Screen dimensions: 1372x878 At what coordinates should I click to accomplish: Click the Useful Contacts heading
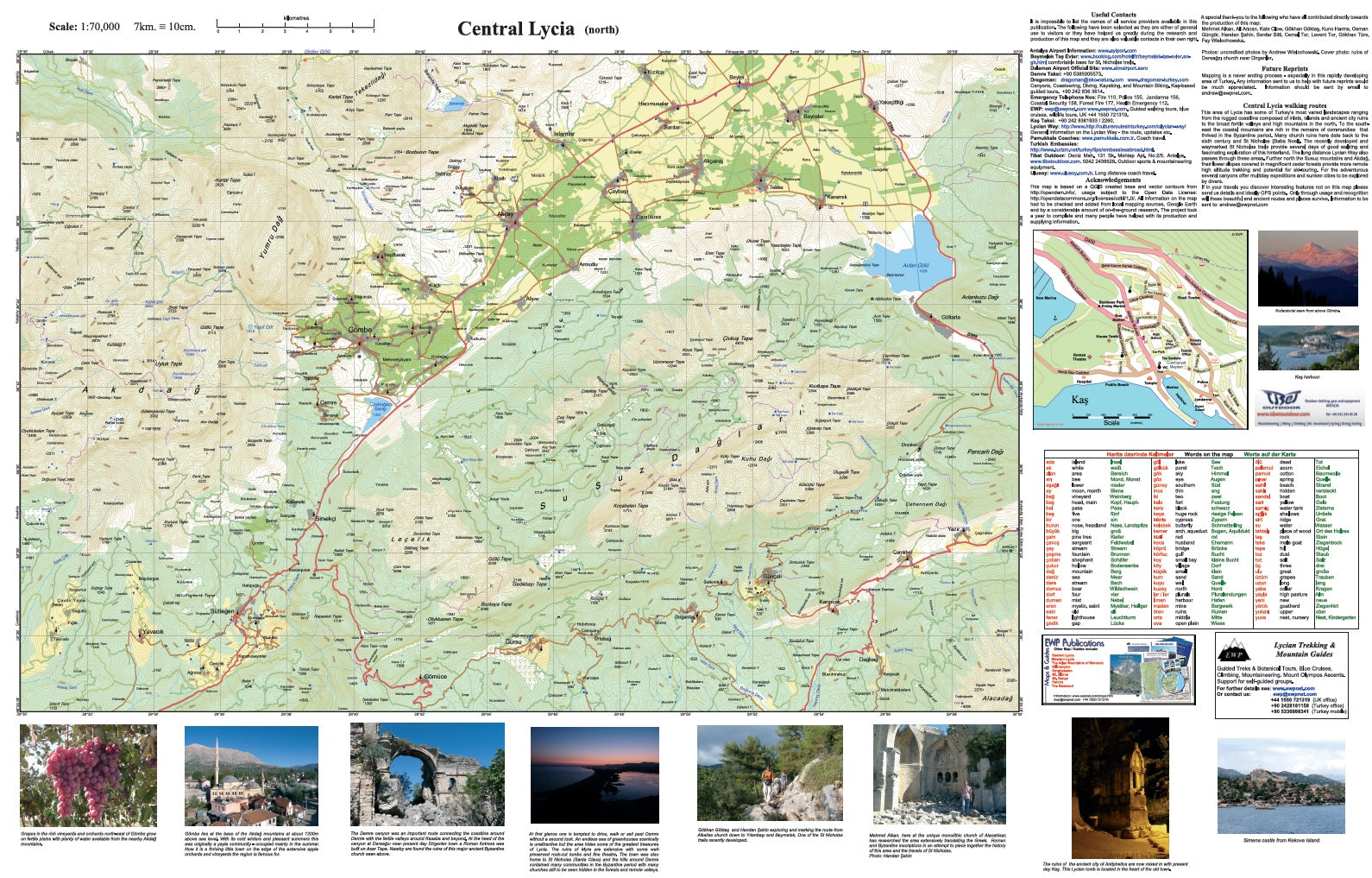point(1113,15)
